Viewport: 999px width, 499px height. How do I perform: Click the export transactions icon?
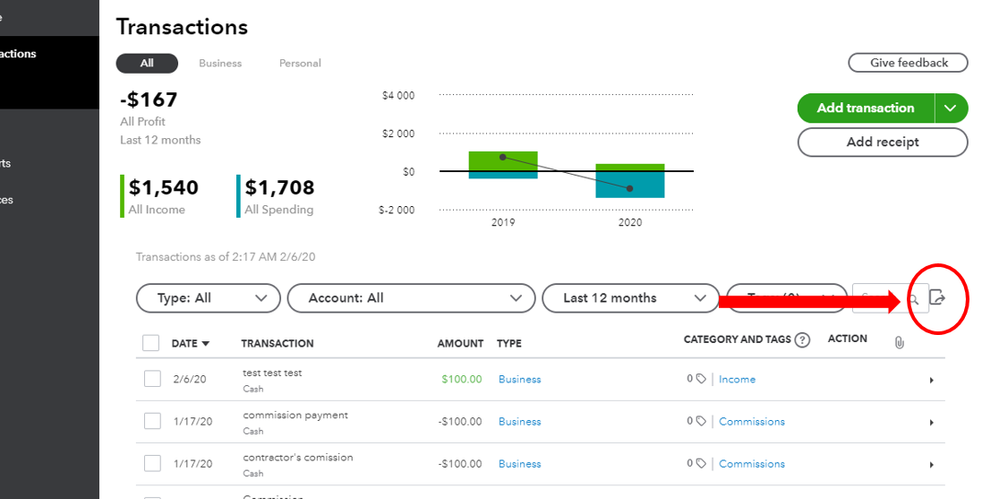[x=937, y=297]
